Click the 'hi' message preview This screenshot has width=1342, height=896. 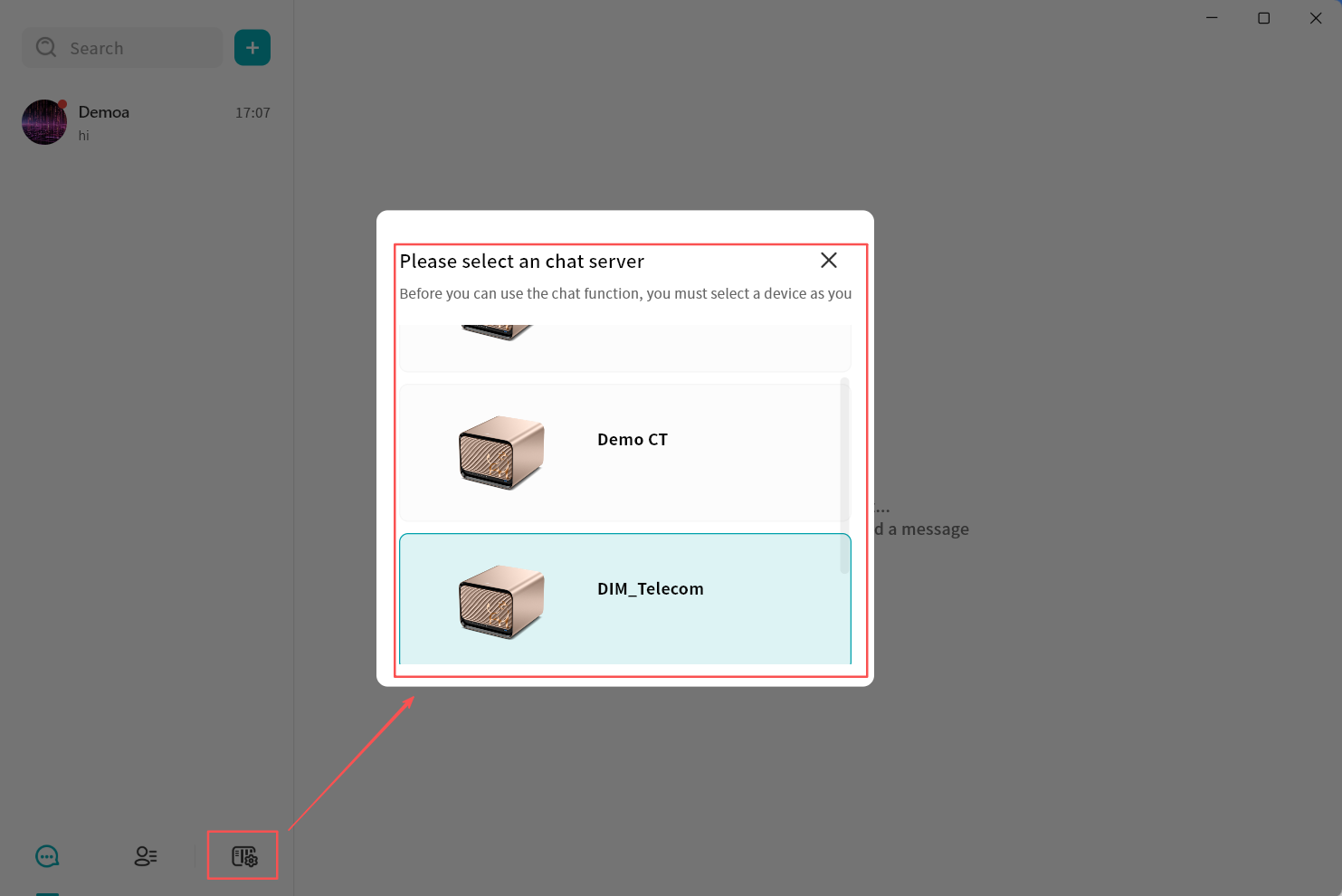tap(84, 136)
